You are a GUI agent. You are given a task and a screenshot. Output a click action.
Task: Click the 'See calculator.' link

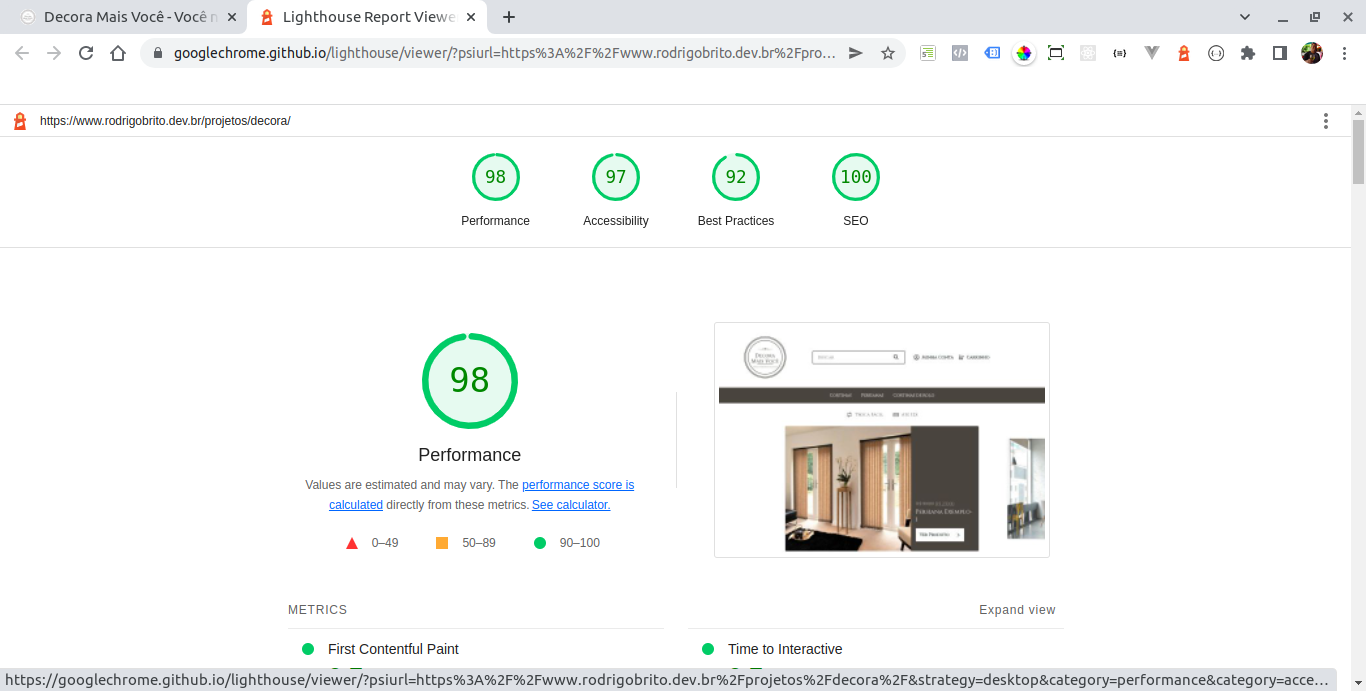pos(570,505)
